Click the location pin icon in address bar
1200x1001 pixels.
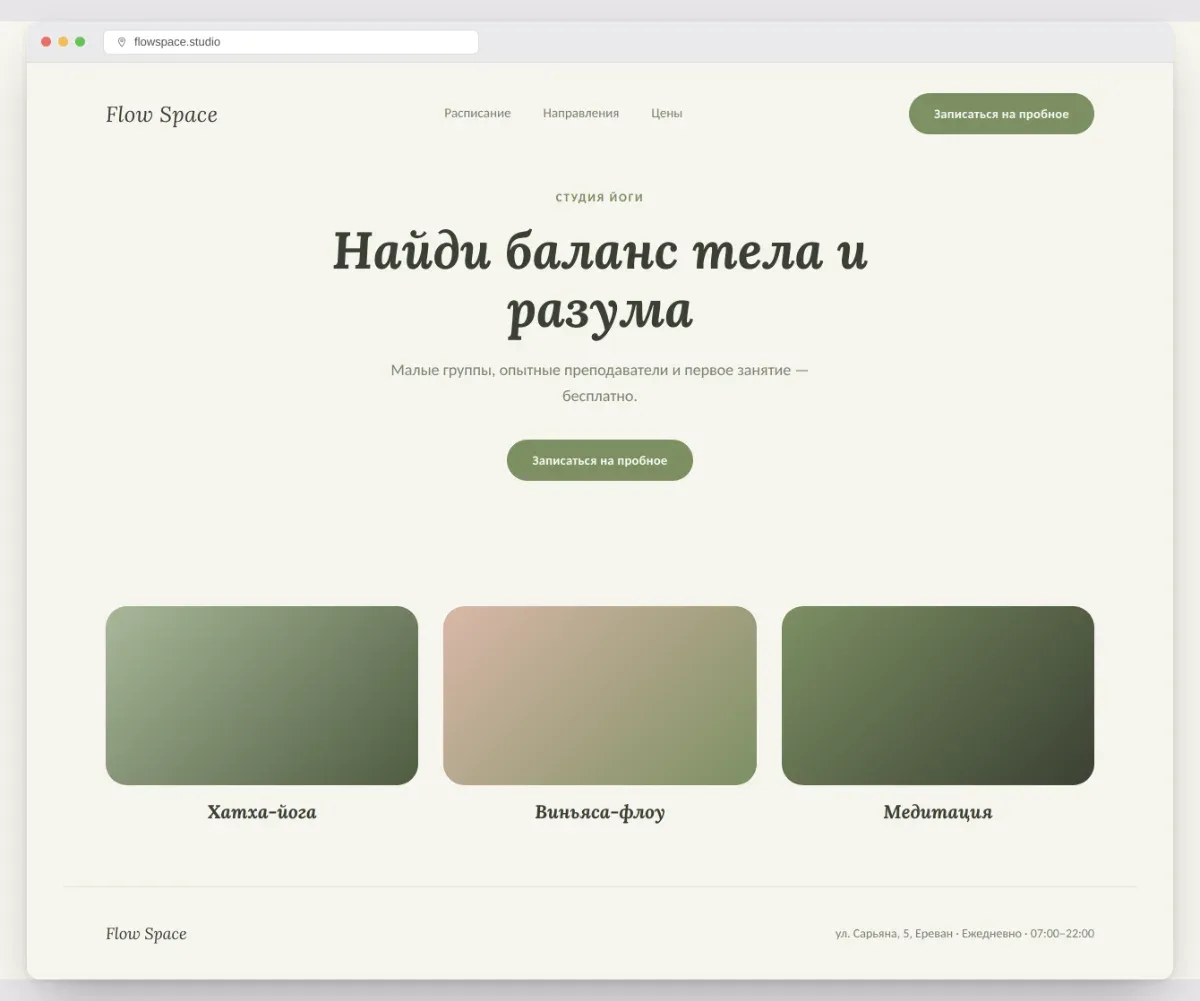pyautogui.click(x=122, y=42)
